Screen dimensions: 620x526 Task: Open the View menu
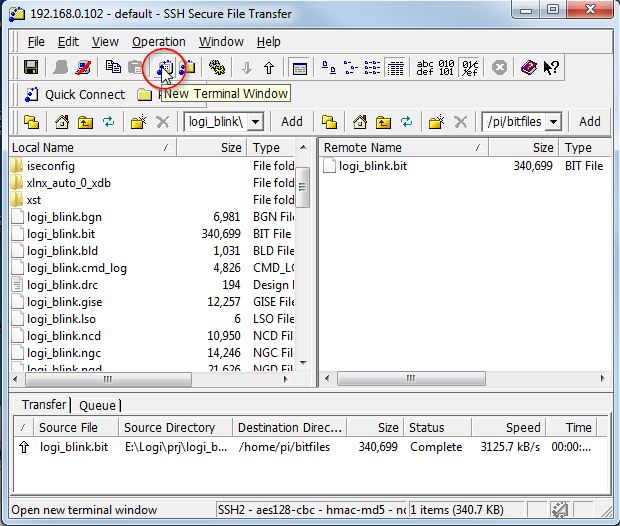pyautogui.click(x=105, y=42)
